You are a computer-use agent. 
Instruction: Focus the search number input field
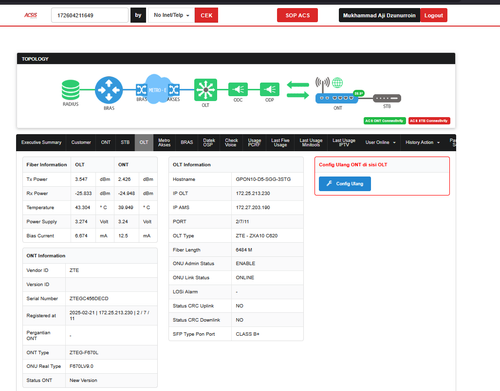(x=90, y=15)
